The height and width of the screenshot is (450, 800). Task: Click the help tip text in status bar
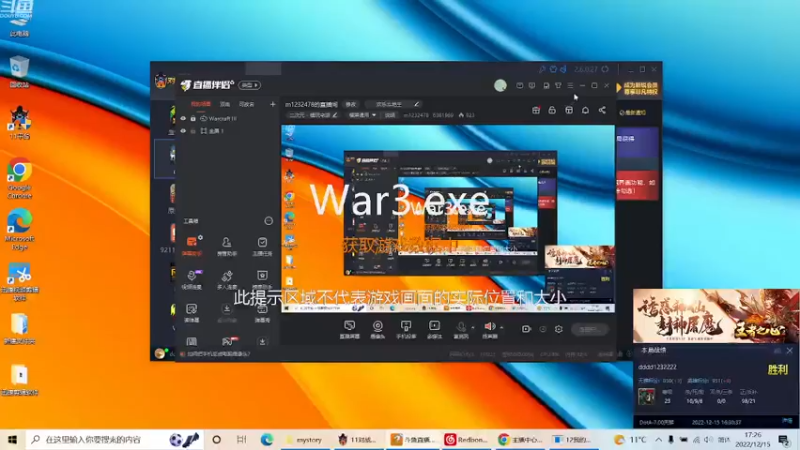[219, 354]
